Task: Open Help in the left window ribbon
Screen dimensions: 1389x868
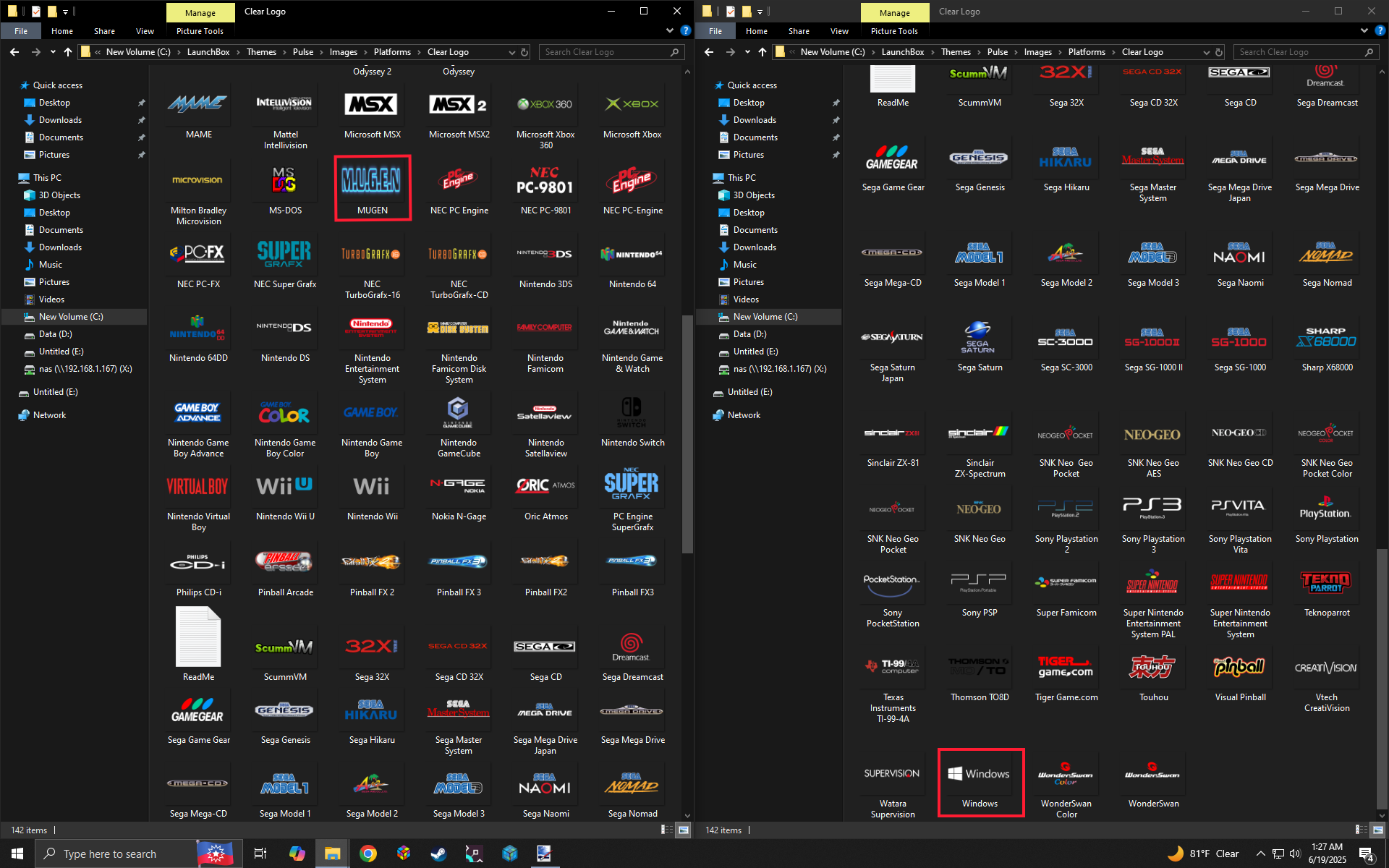Action: 685,30
